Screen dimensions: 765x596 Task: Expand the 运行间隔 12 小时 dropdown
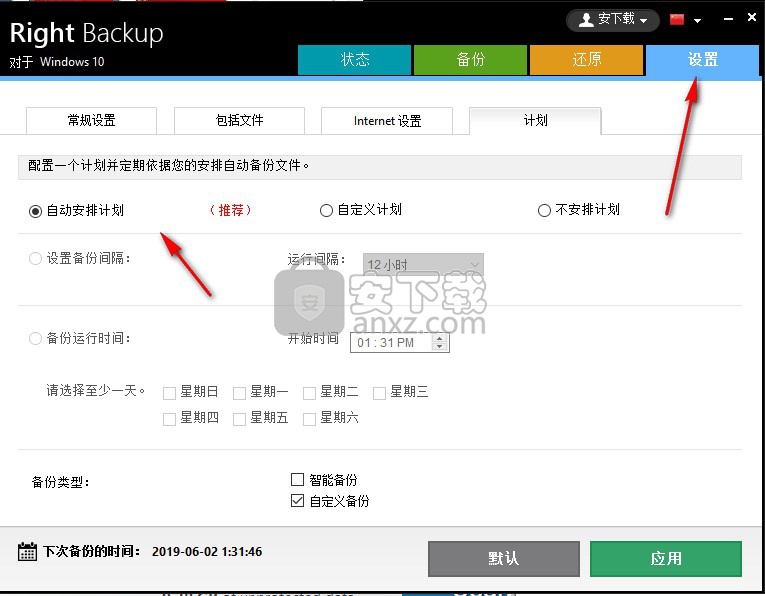coord(423,265)
